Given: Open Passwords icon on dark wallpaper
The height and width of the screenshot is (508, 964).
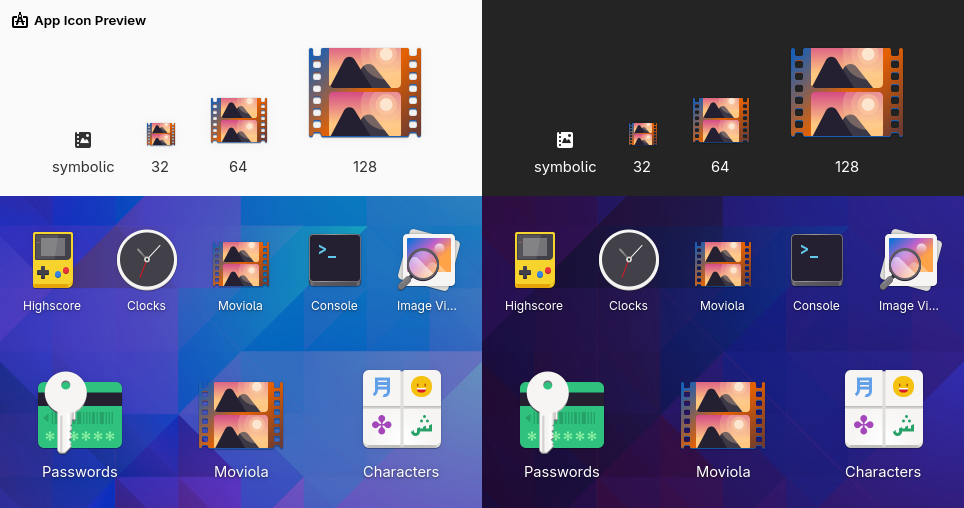Looking at the screenshot, I should (x=562, y=412).
